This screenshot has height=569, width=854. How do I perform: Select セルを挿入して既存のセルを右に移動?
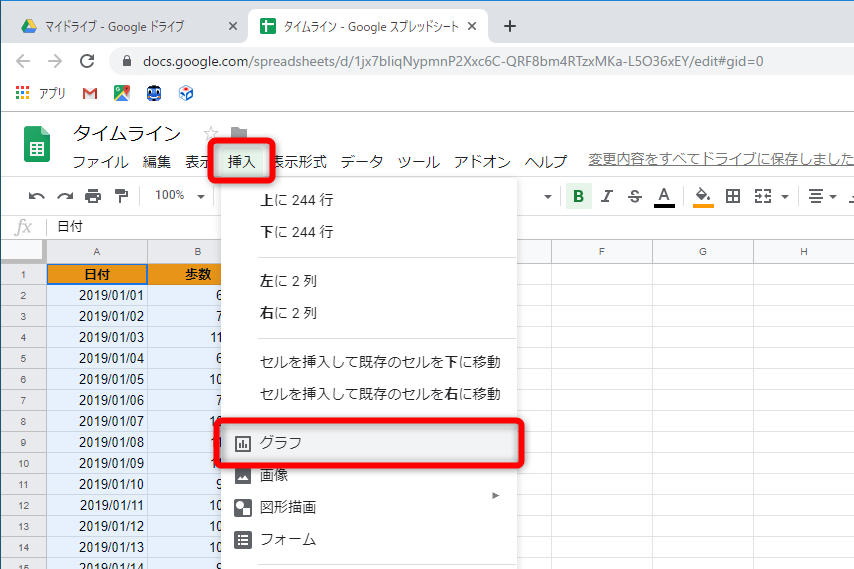(369, 394)
